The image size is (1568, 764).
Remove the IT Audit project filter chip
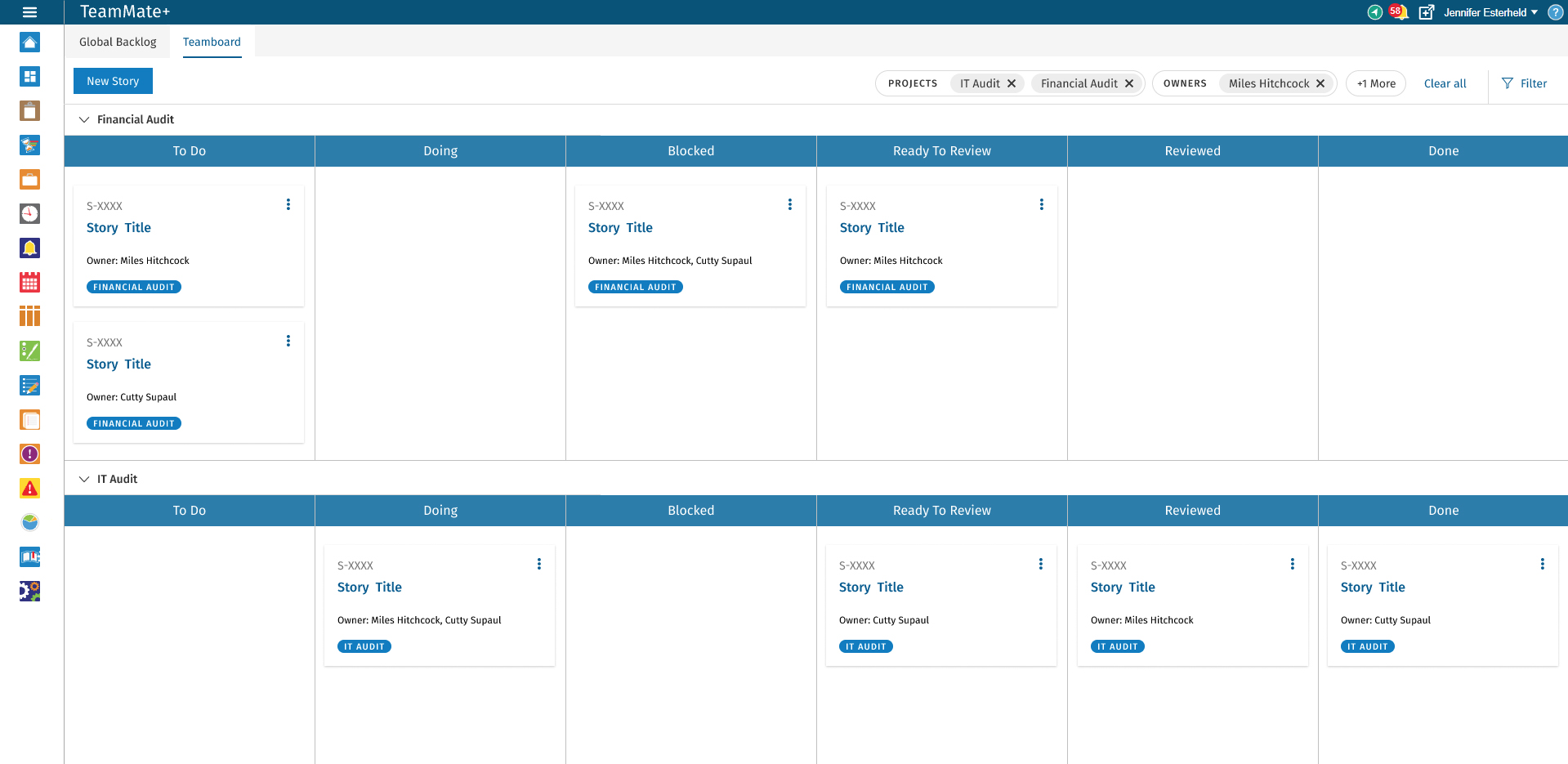click(x=1012, y=83)
